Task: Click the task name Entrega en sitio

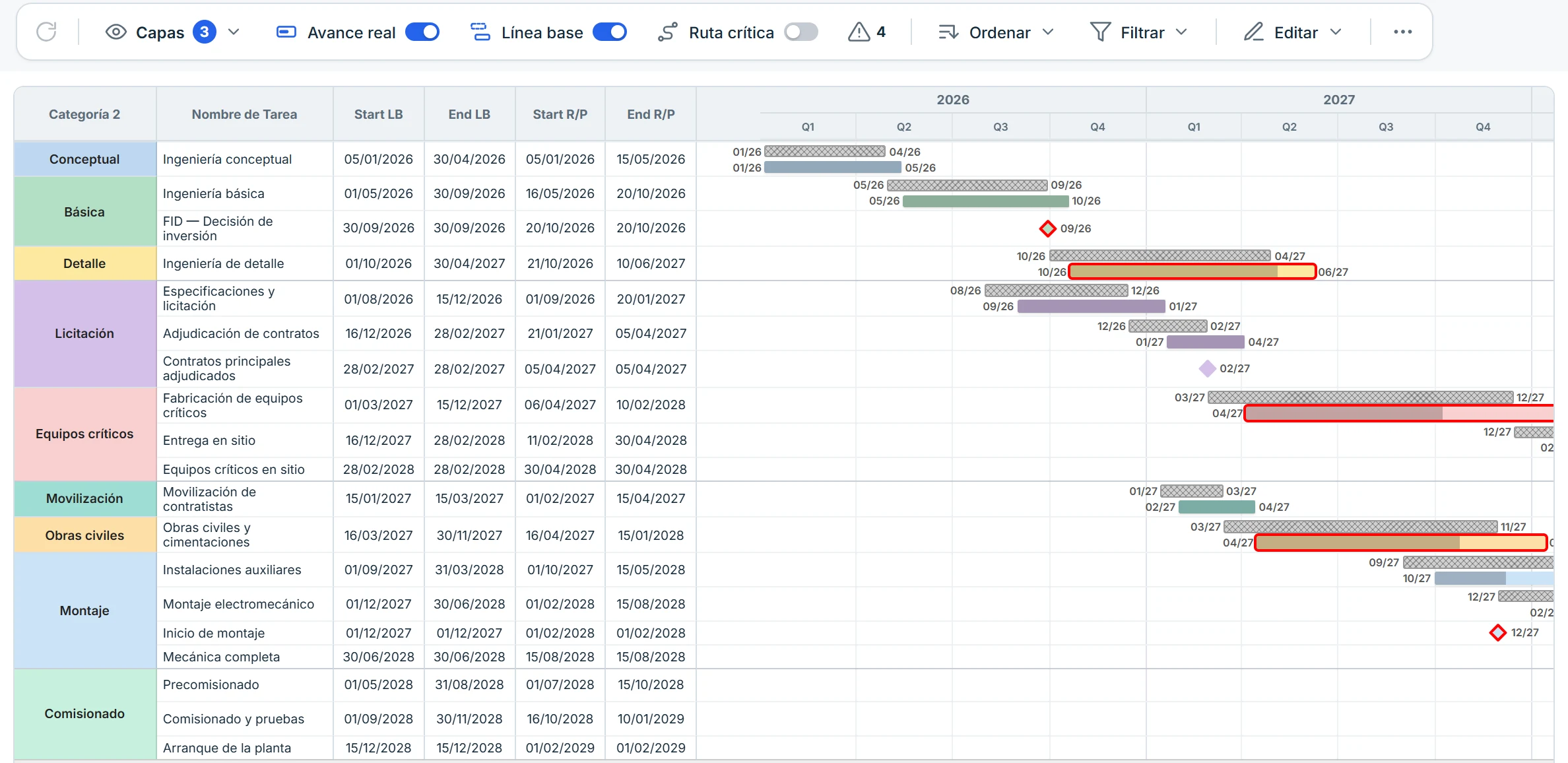Action: point(209,440)
